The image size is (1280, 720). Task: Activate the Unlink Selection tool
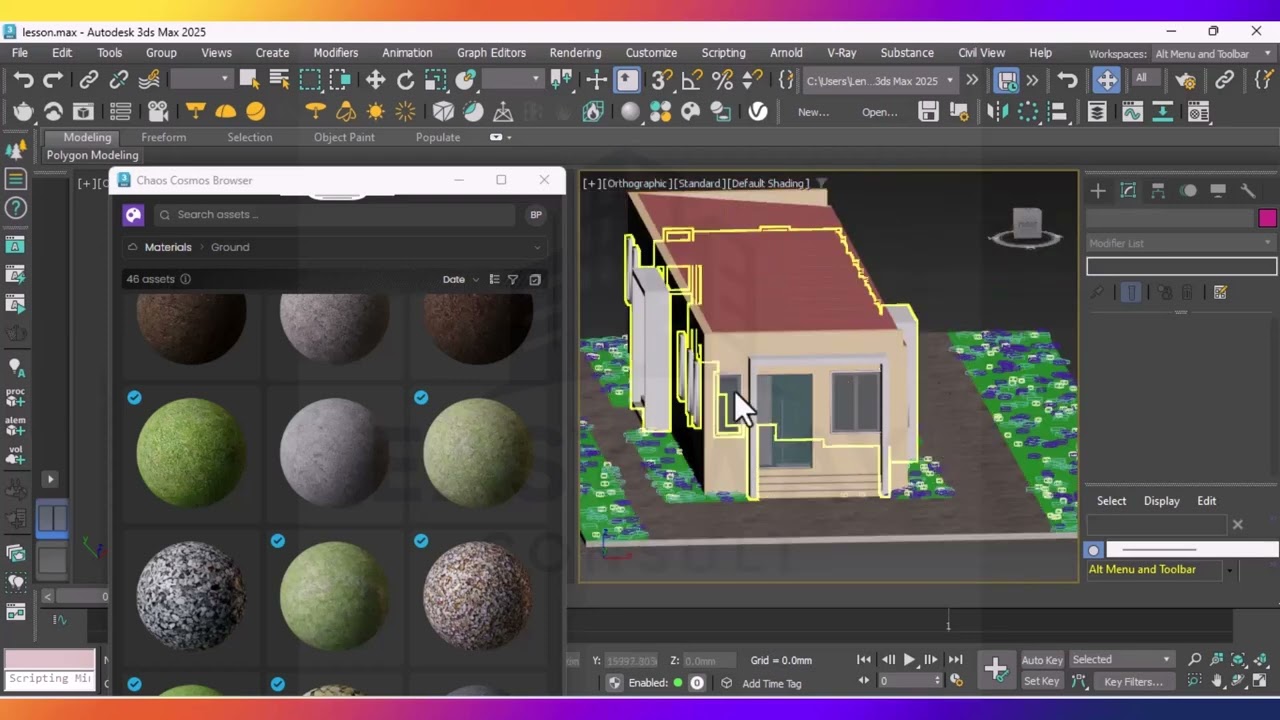(119, 81)
